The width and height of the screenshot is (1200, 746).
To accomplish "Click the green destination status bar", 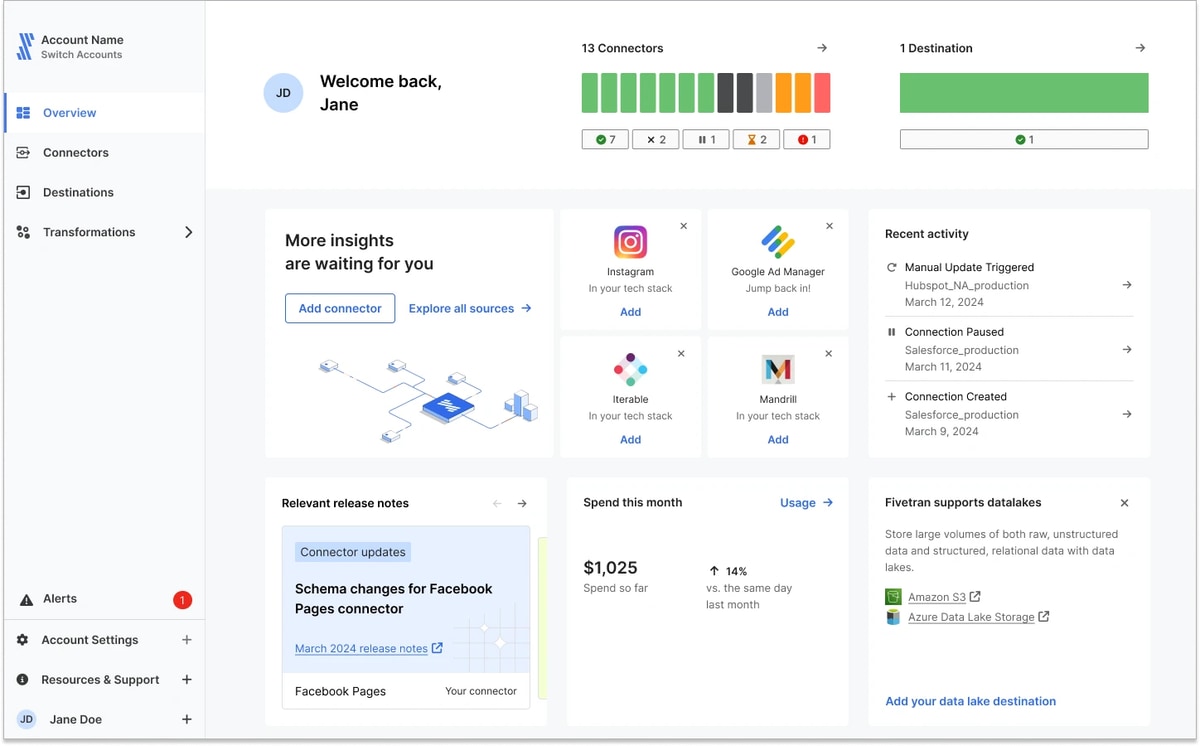I will point(1024,93).
